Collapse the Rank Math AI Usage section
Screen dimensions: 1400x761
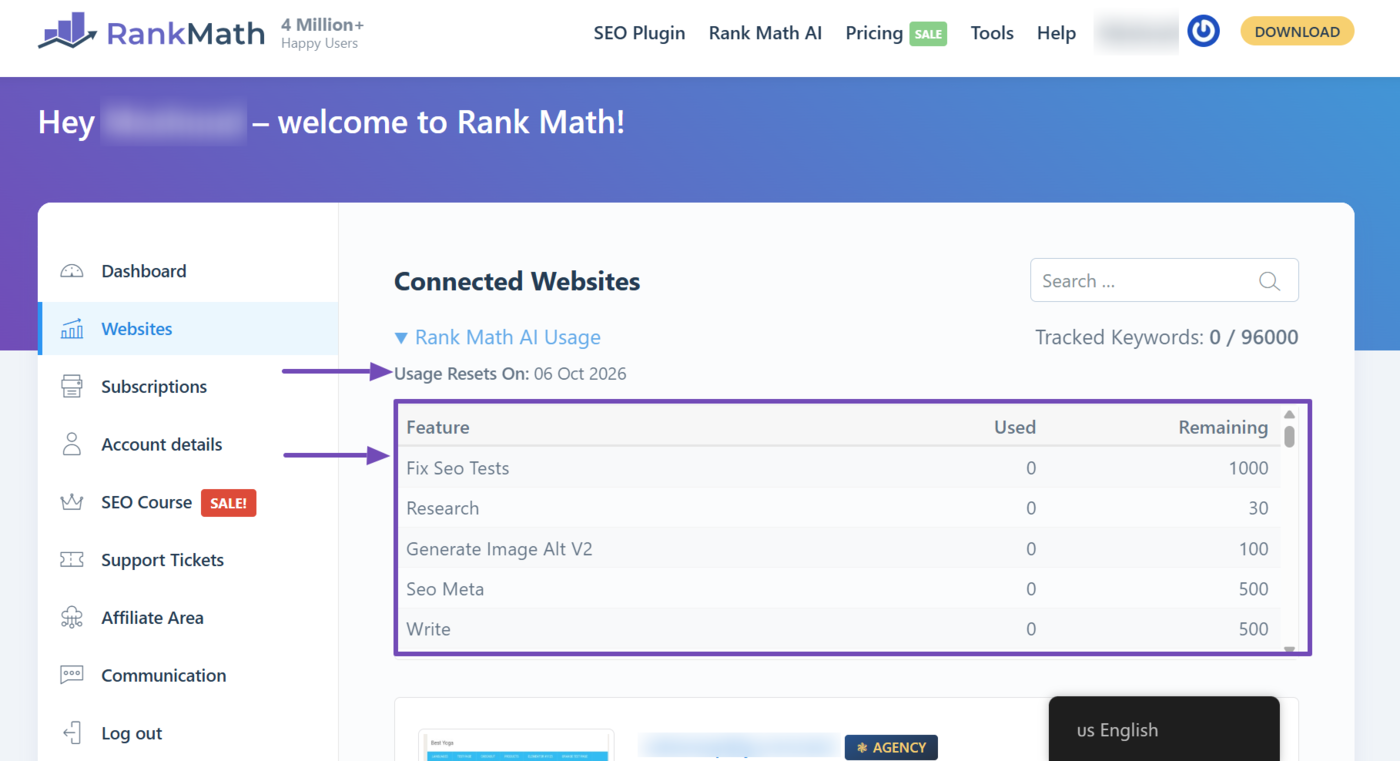(497, 338)
